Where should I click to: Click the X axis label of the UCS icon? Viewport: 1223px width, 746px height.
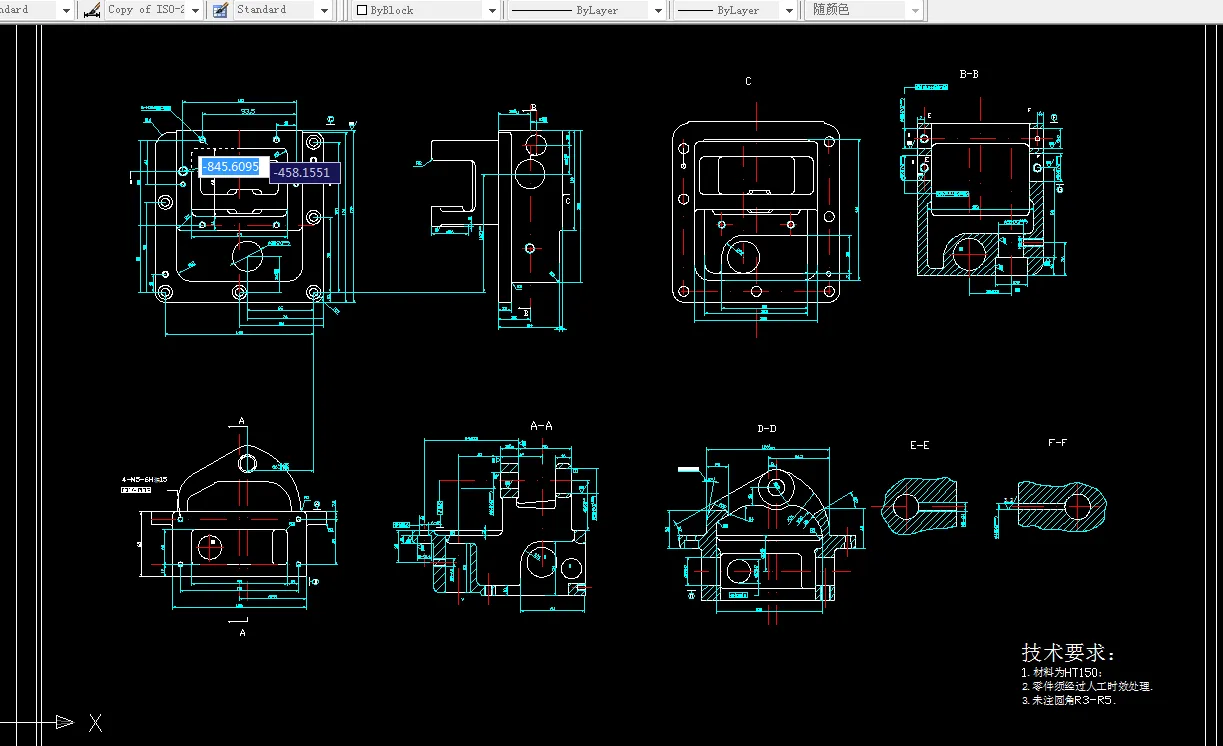(x=96, y=723)
